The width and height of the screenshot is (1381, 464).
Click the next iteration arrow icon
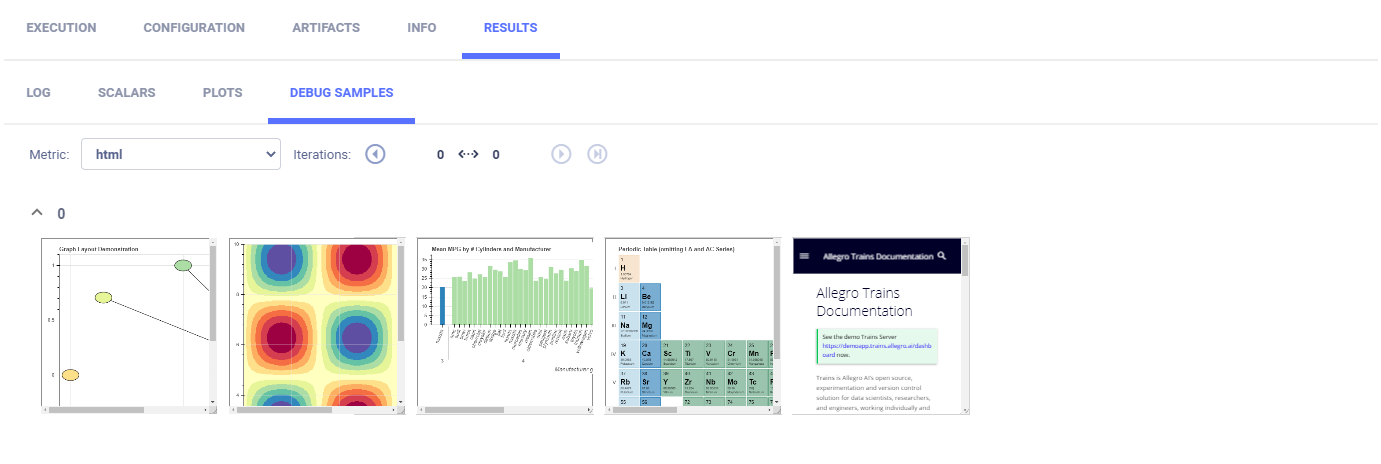pyautogui.click(x=561, y=154)
